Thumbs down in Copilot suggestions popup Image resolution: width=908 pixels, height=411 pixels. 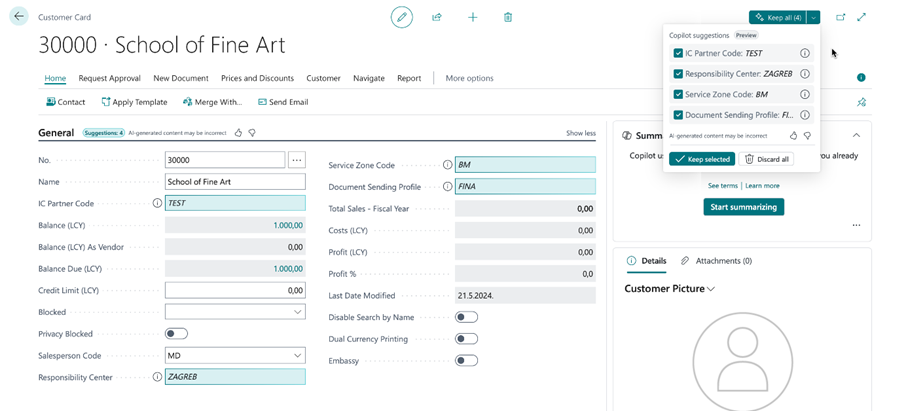(x=807, y=135)
